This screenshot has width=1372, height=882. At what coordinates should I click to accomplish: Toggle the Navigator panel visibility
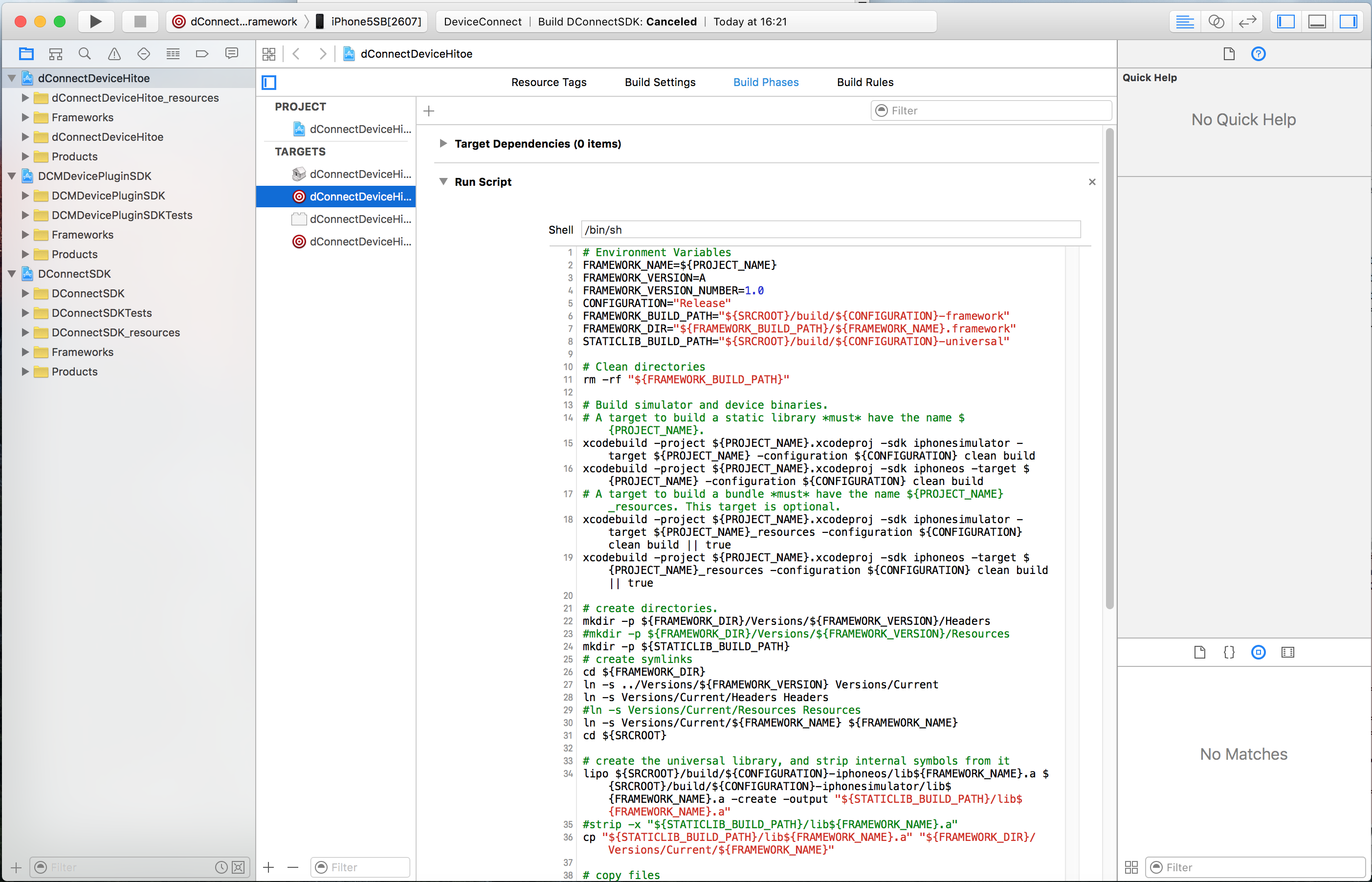point(1285,22)
